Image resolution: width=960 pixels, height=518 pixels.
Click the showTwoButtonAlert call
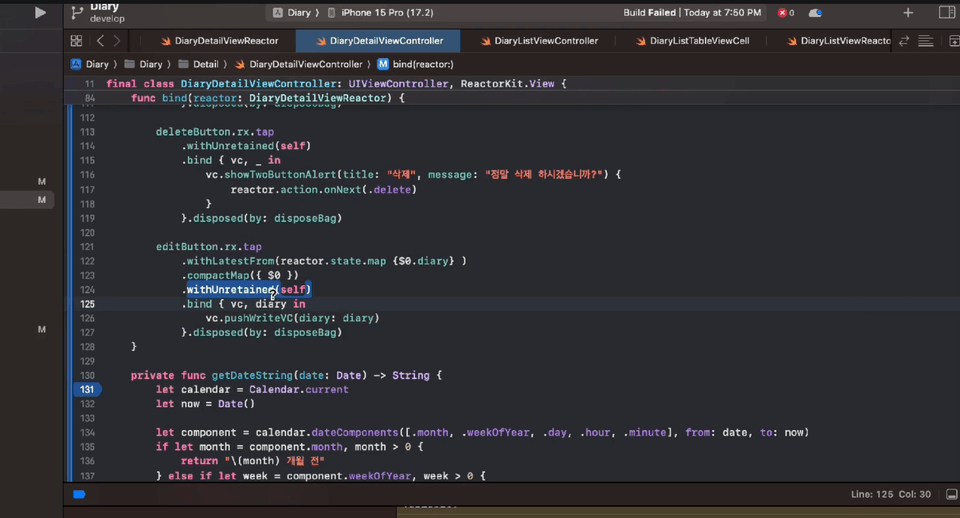pyautogui.click(x=280, y=175)
